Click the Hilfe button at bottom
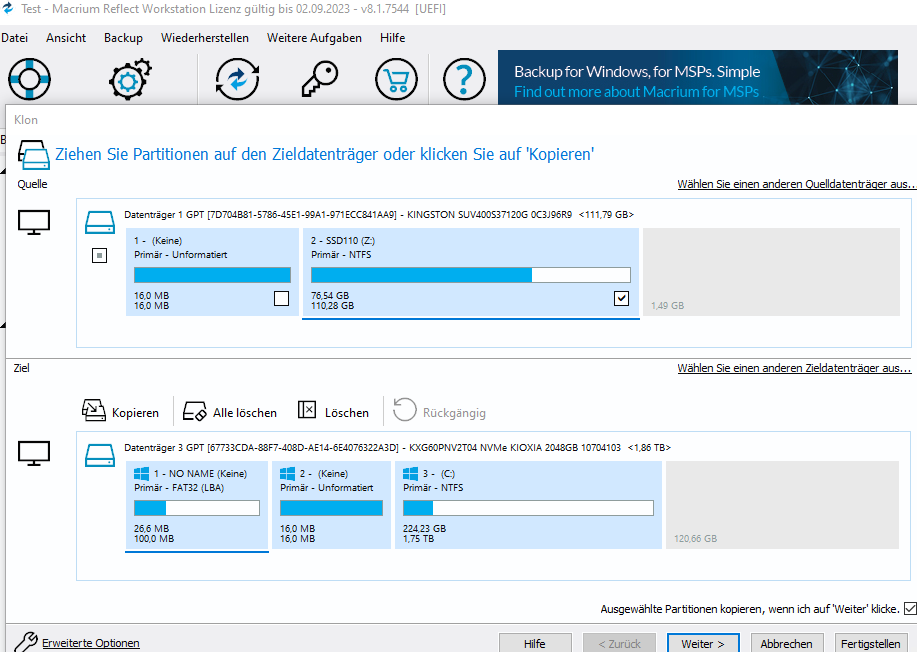 tap(535, 643)
